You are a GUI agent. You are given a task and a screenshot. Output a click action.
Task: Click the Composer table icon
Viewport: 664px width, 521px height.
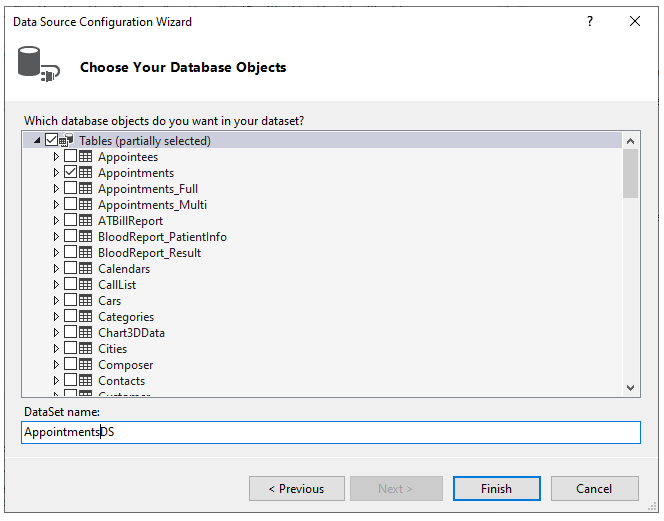[86, 365]
